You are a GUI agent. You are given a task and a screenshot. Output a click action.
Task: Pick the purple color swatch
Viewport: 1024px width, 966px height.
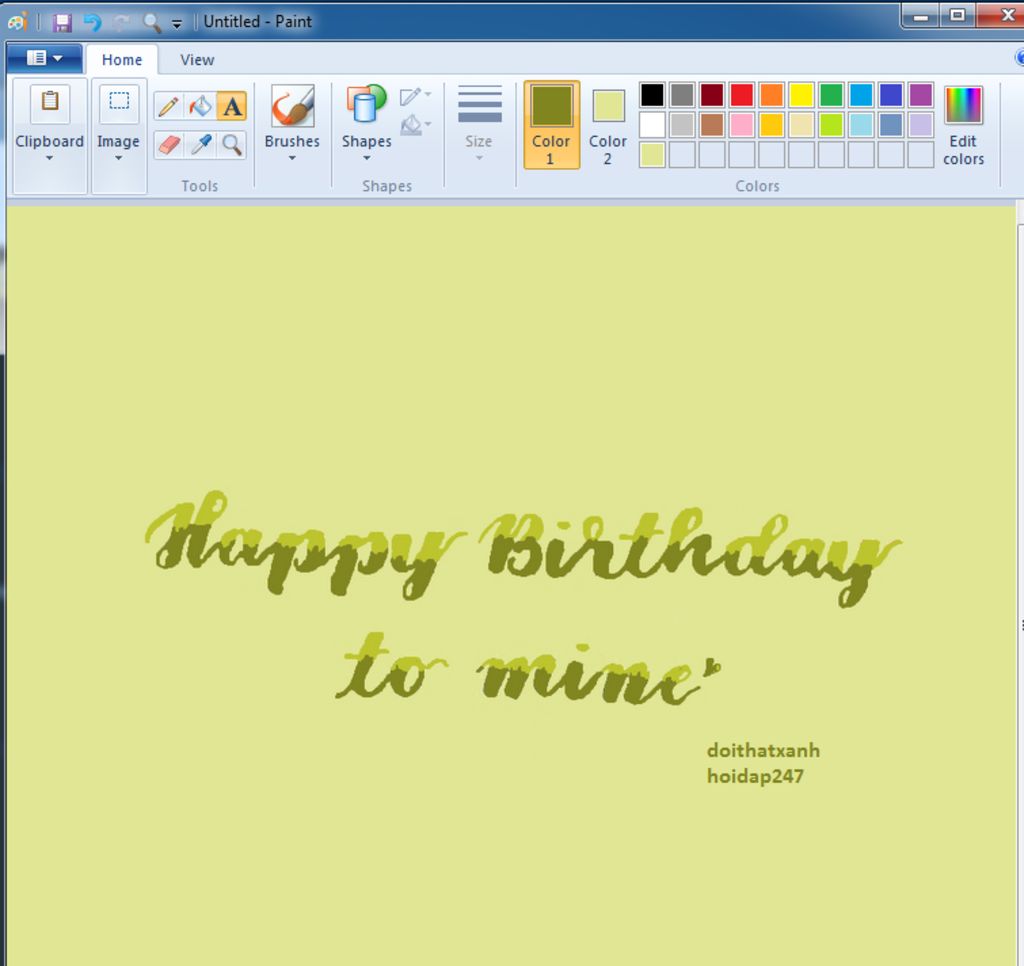click(x=921, y=95)
